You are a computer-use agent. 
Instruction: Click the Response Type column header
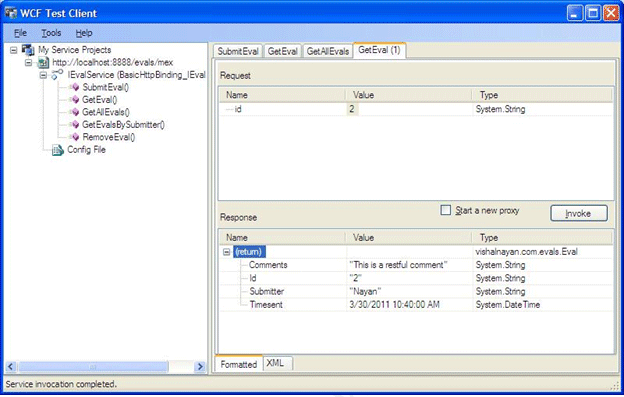[542, 237]
